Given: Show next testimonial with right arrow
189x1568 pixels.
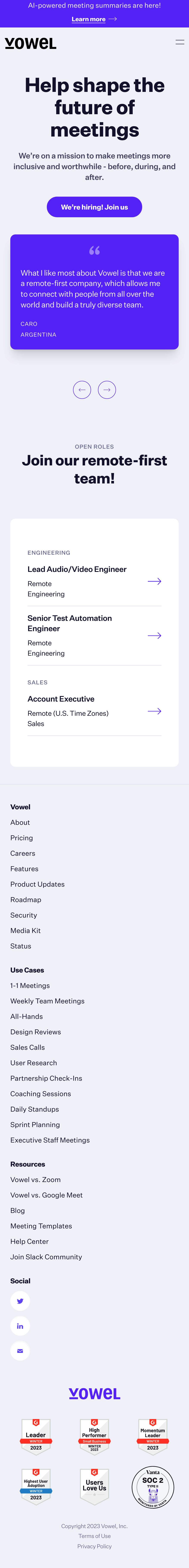Looking at the screenshot, I should (107, 390).
